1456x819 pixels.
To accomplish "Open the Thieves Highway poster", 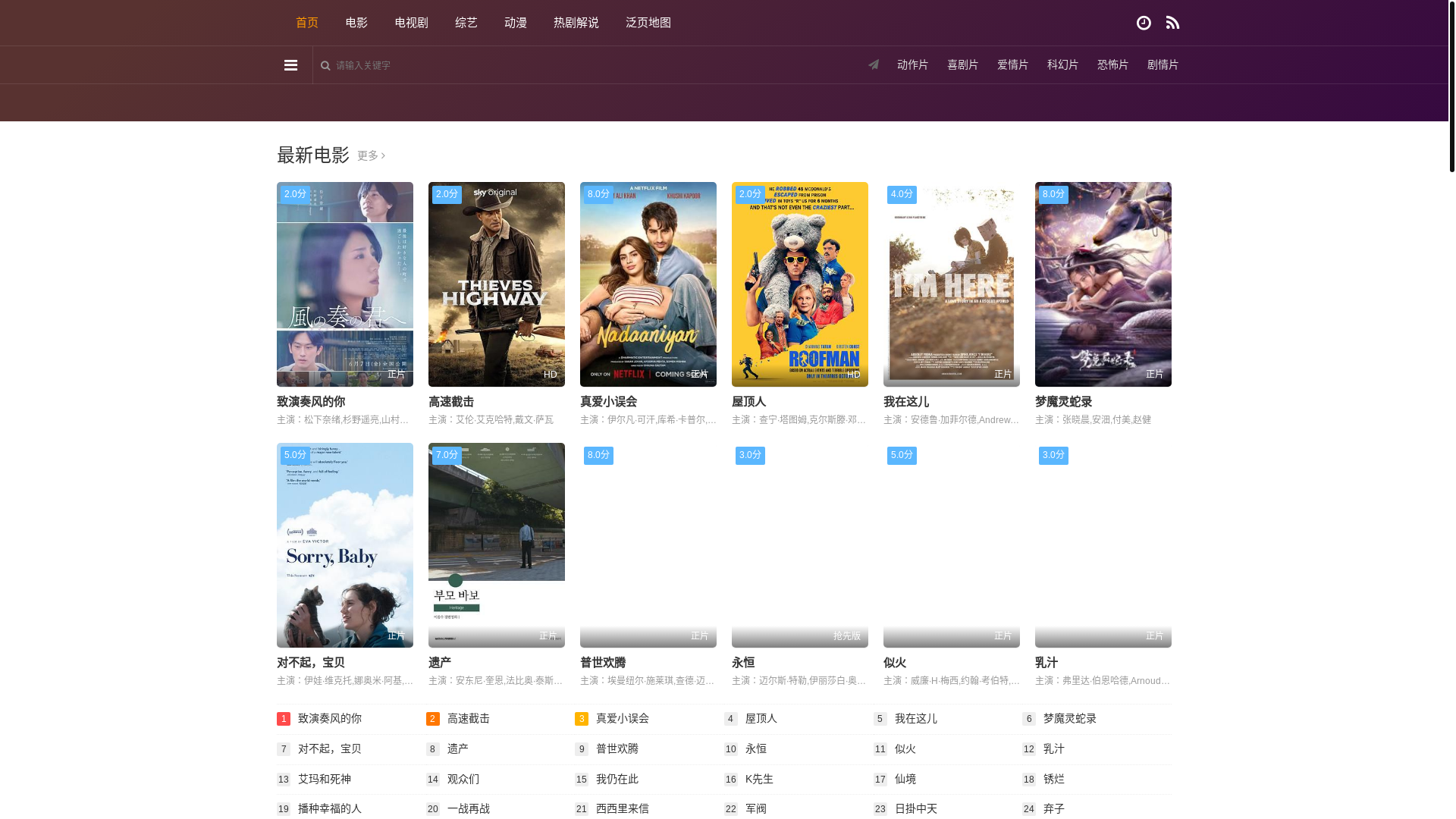I will pos(497,284).
